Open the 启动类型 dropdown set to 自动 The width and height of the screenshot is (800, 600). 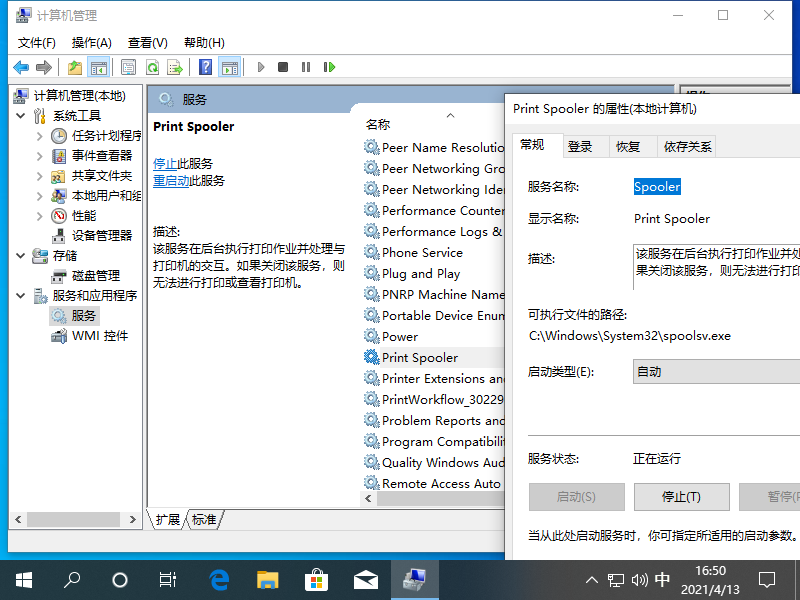[716, 371]
